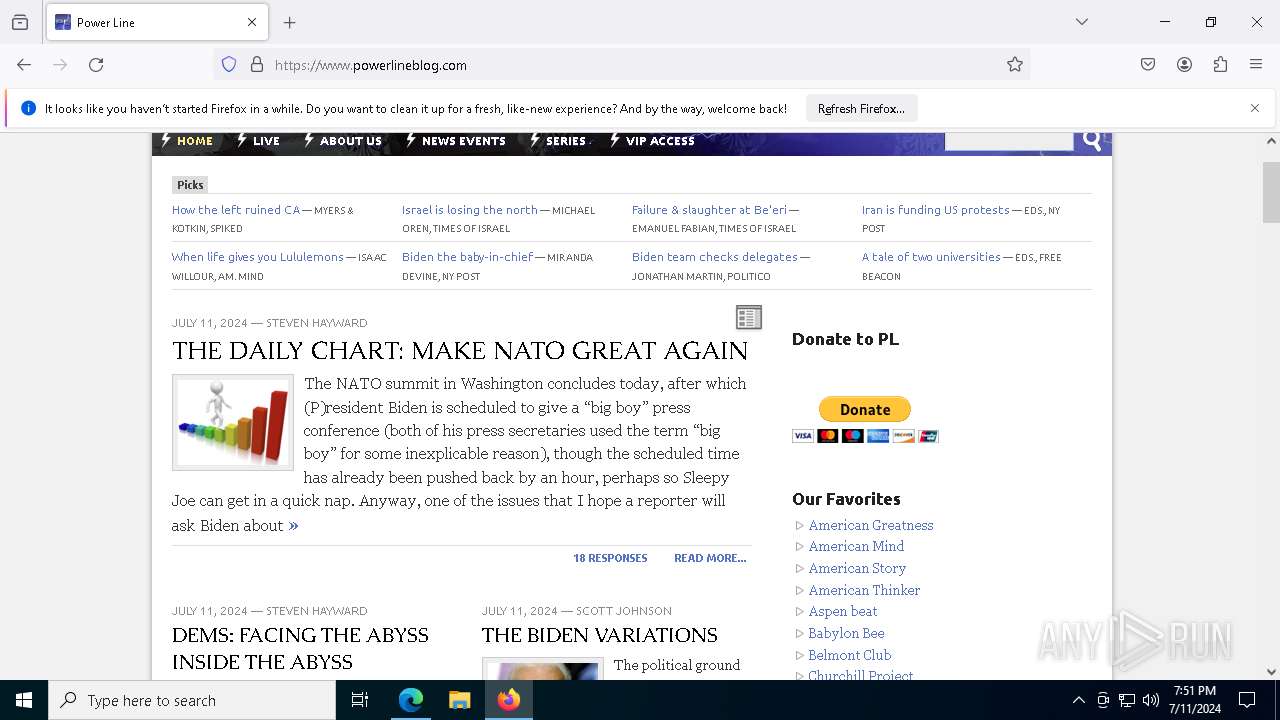1280x720 pixels.
Task: Expand the list all tabs chevron
Action: (x=1082, y=22)
